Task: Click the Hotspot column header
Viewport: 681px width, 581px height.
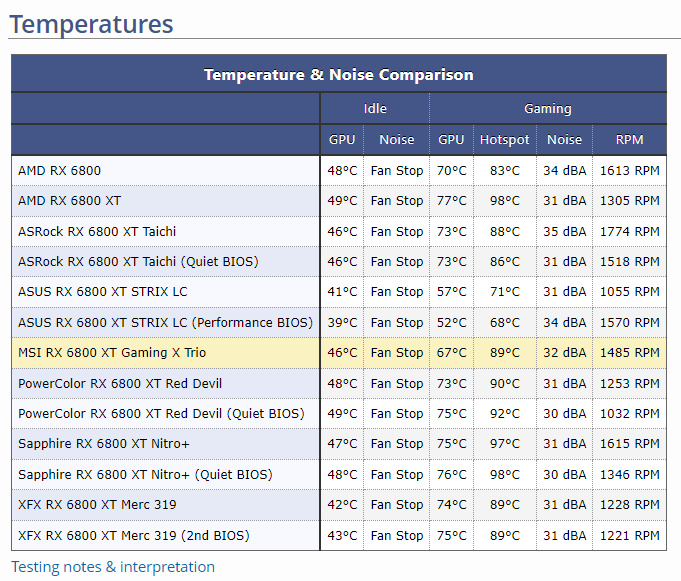Action: pyautogui.click(x=505, y=140)
